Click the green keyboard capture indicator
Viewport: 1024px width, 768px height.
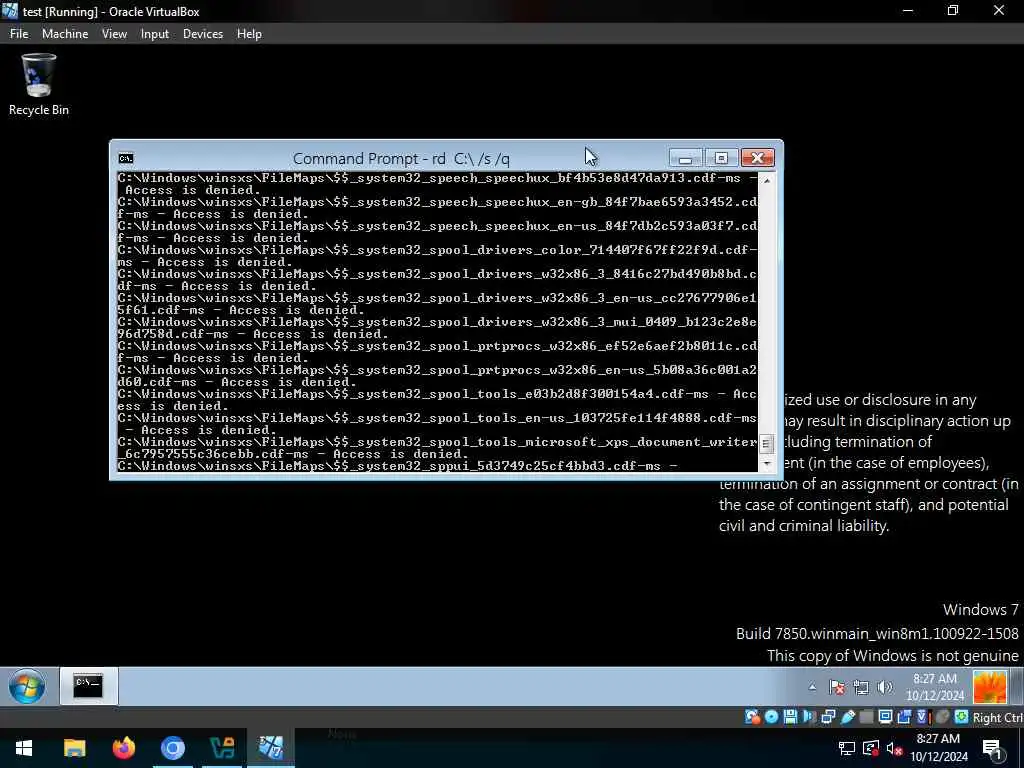click(x=961, y=717)
